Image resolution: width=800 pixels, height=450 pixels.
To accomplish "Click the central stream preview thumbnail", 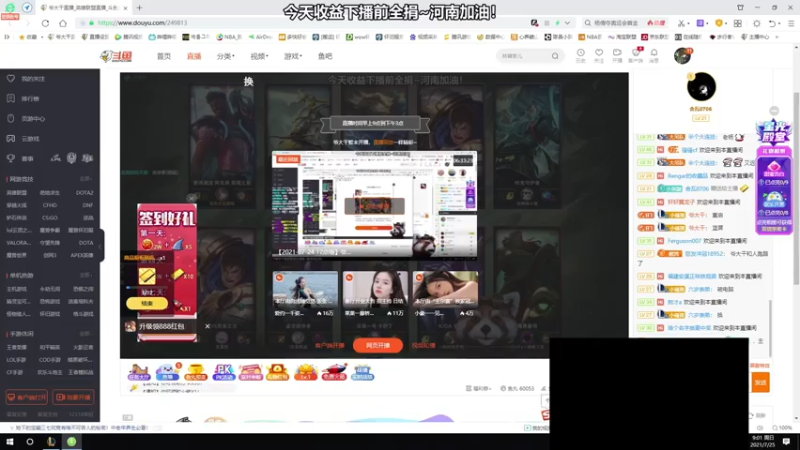I will click(x=374, y=204).
